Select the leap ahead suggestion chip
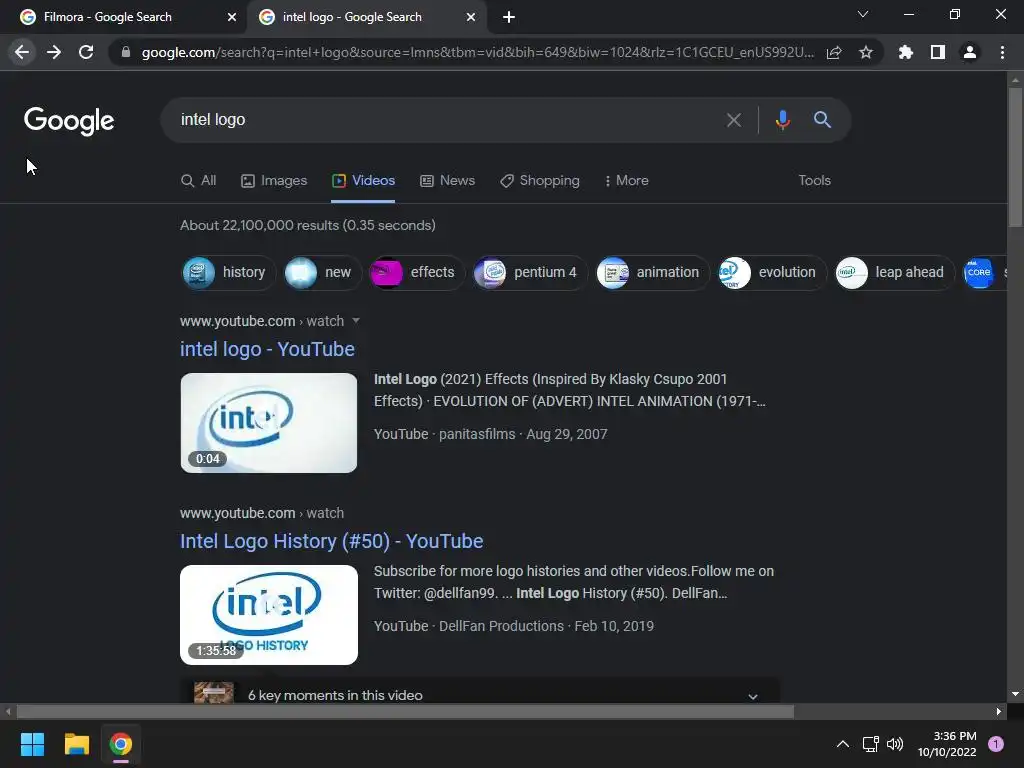 point(895,272)
